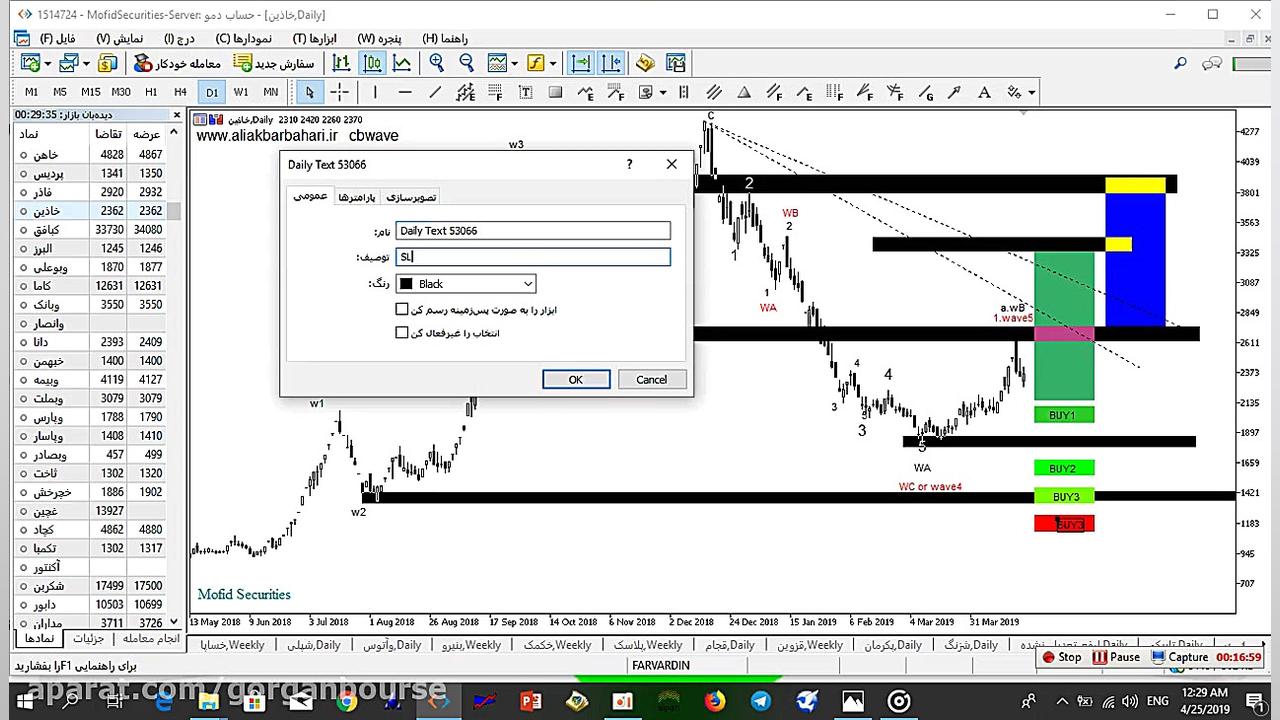1280x720 pixels.
Task: Open Telegram from the taskbar
Action: click(760, 702)
